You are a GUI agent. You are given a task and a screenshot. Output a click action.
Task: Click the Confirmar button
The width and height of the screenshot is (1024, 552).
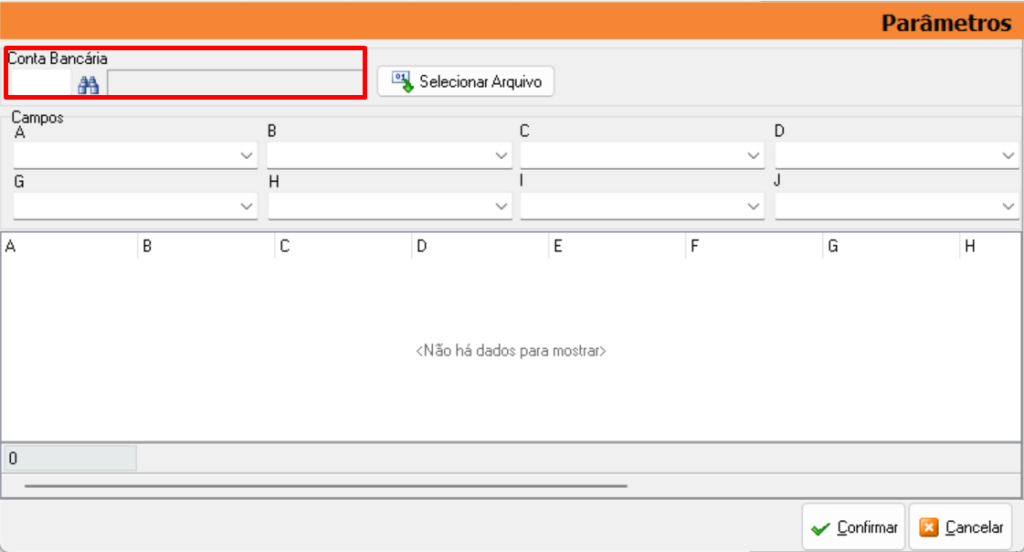(x=854, y=527)
